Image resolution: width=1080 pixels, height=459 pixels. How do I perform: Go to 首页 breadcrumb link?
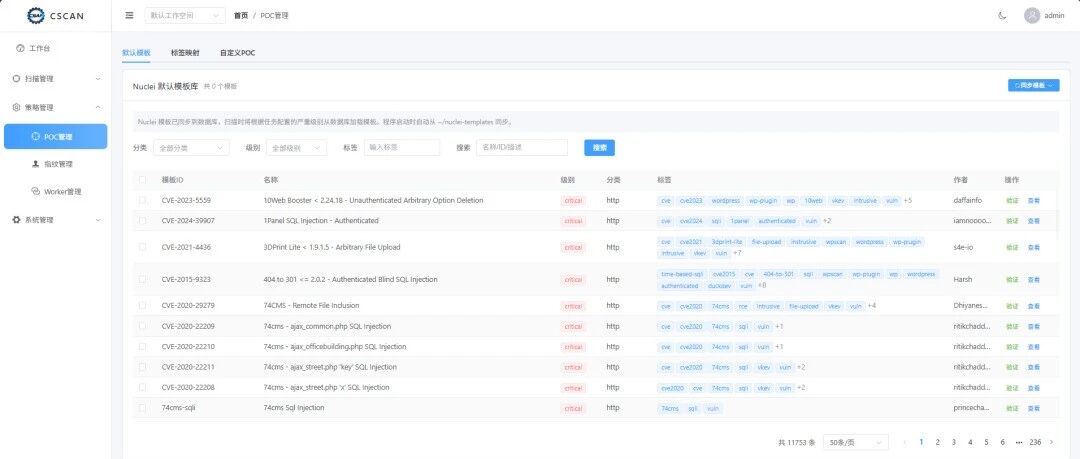(x=240, y=15)
